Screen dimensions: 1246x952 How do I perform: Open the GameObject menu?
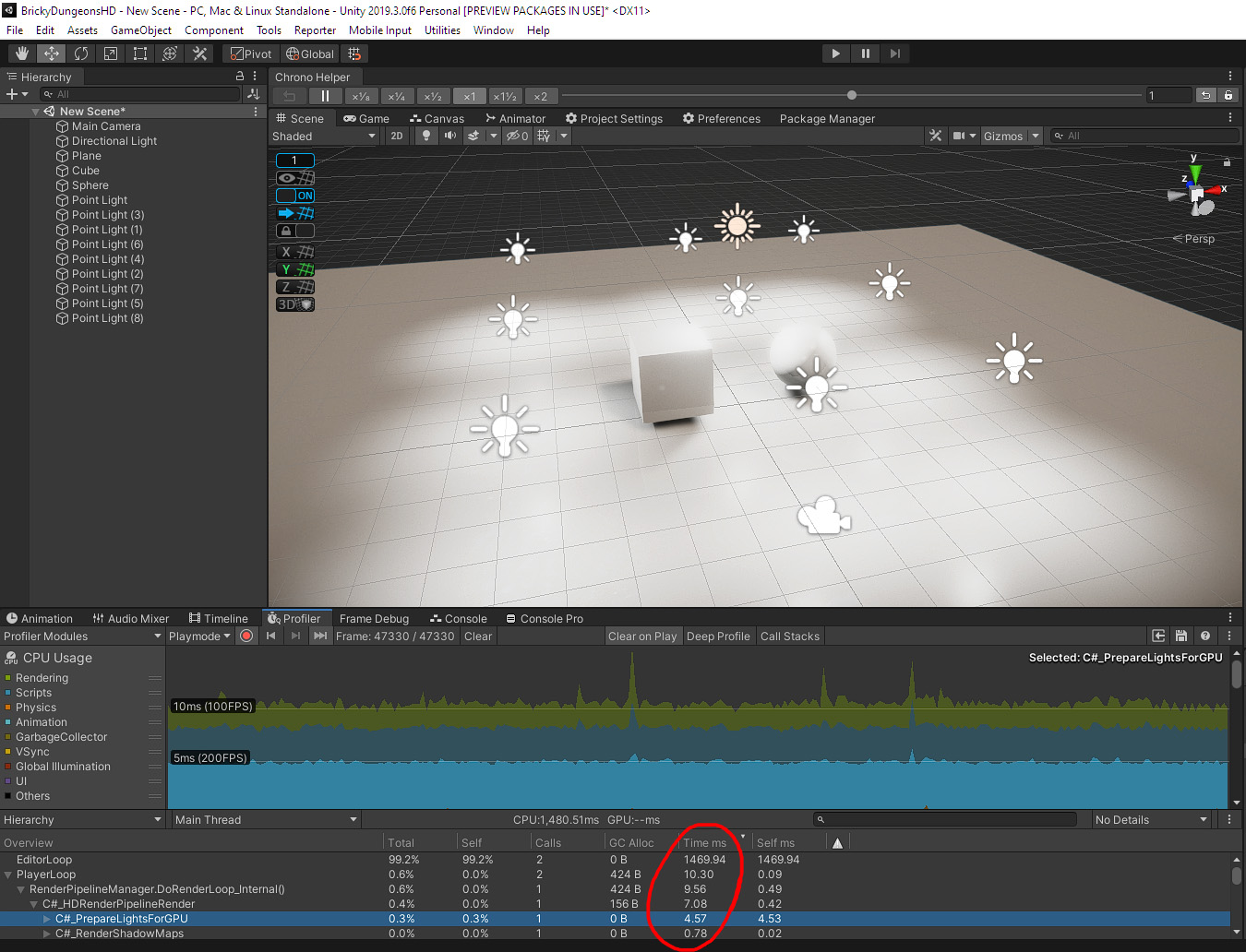pos(140,30)
